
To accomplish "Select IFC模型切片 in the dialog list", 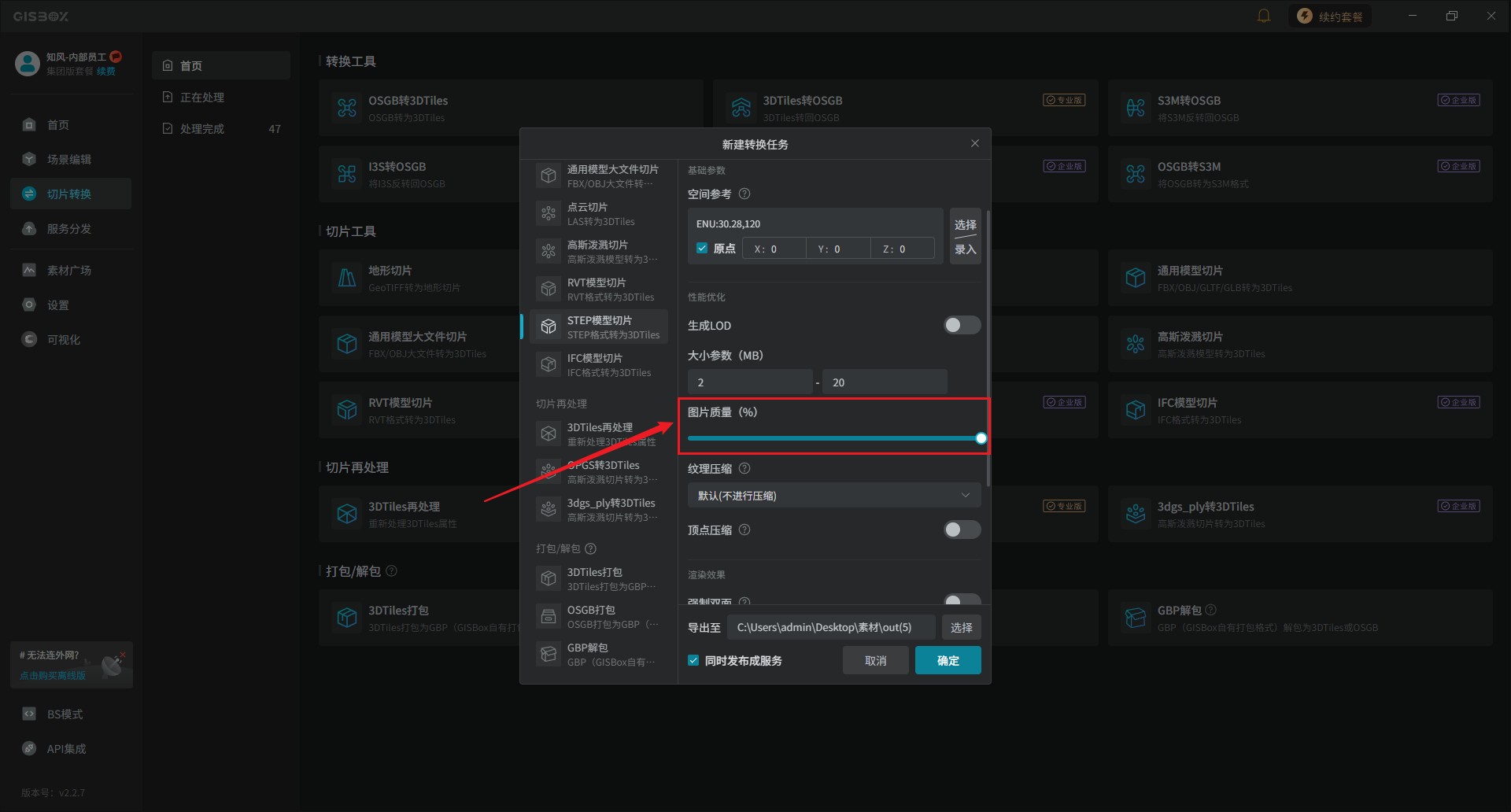I will click(599, 364).
